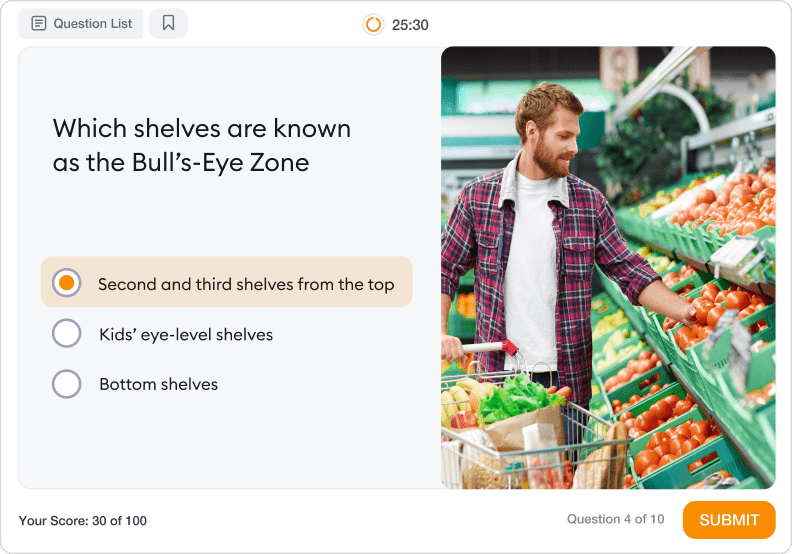
Task: Pick the Bottom shelves radio button
Action: coord(66,383)
